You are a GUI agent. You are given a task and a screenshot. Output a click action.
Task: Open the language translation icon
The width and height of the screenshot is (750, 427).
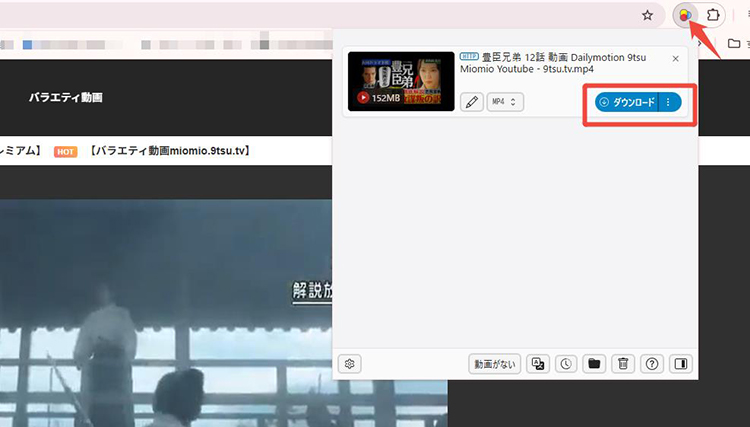click(x=538, y=364)
